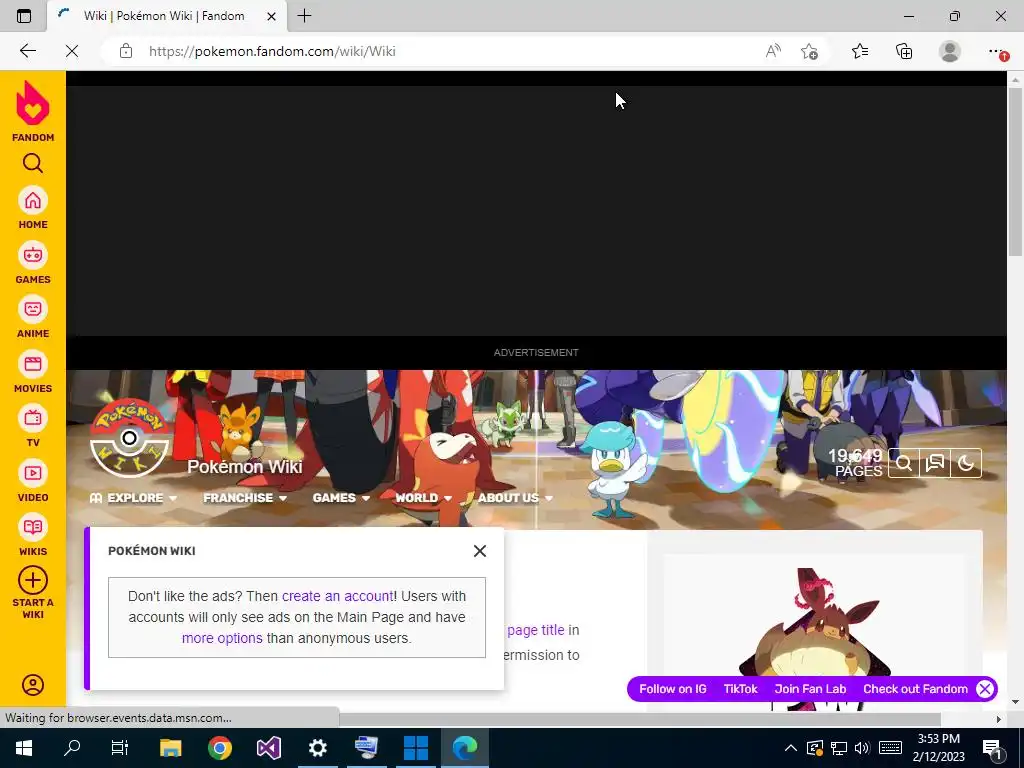Open Task View on taskbar

point(120,747)
